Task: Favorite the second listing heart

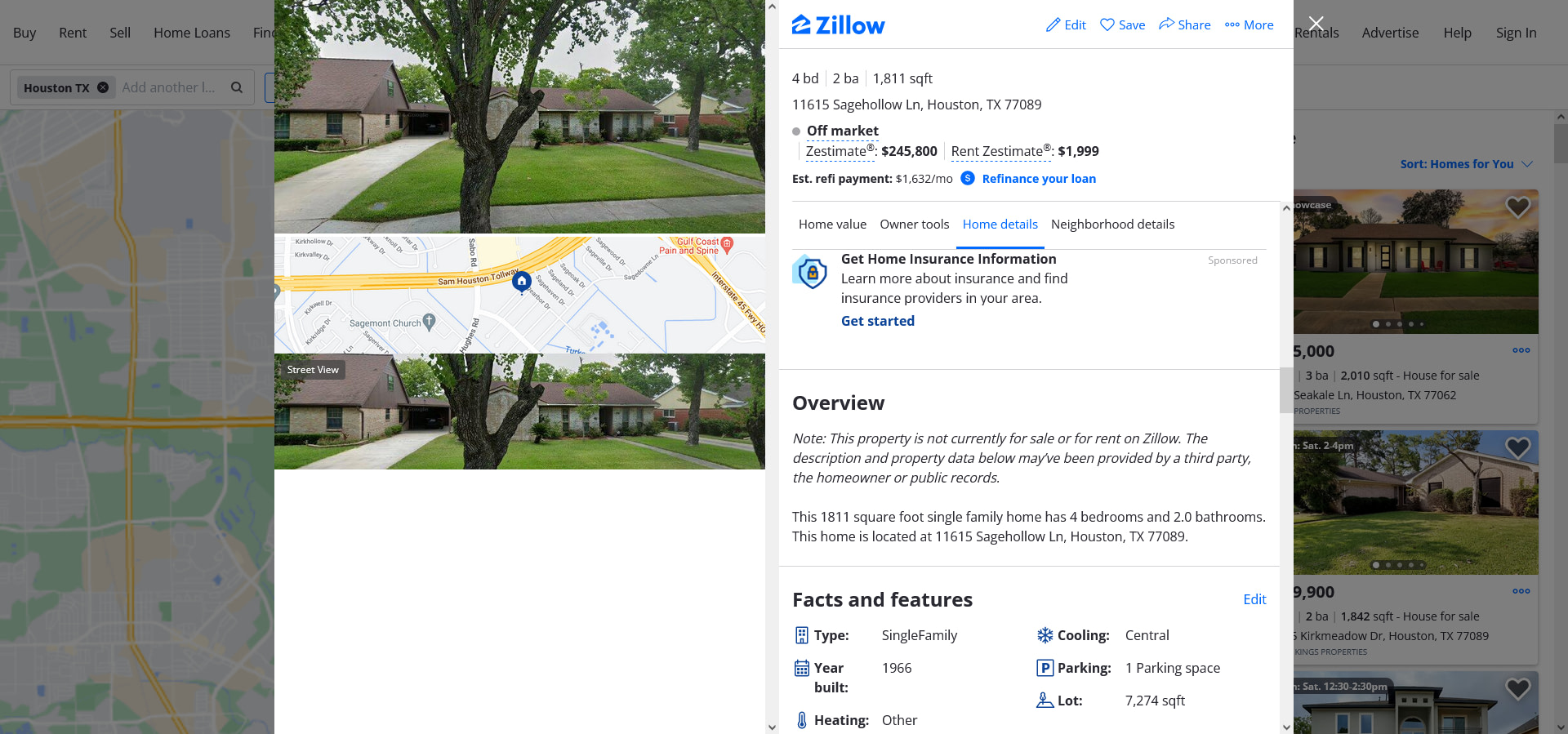Action: click(x=1517, y=447)
